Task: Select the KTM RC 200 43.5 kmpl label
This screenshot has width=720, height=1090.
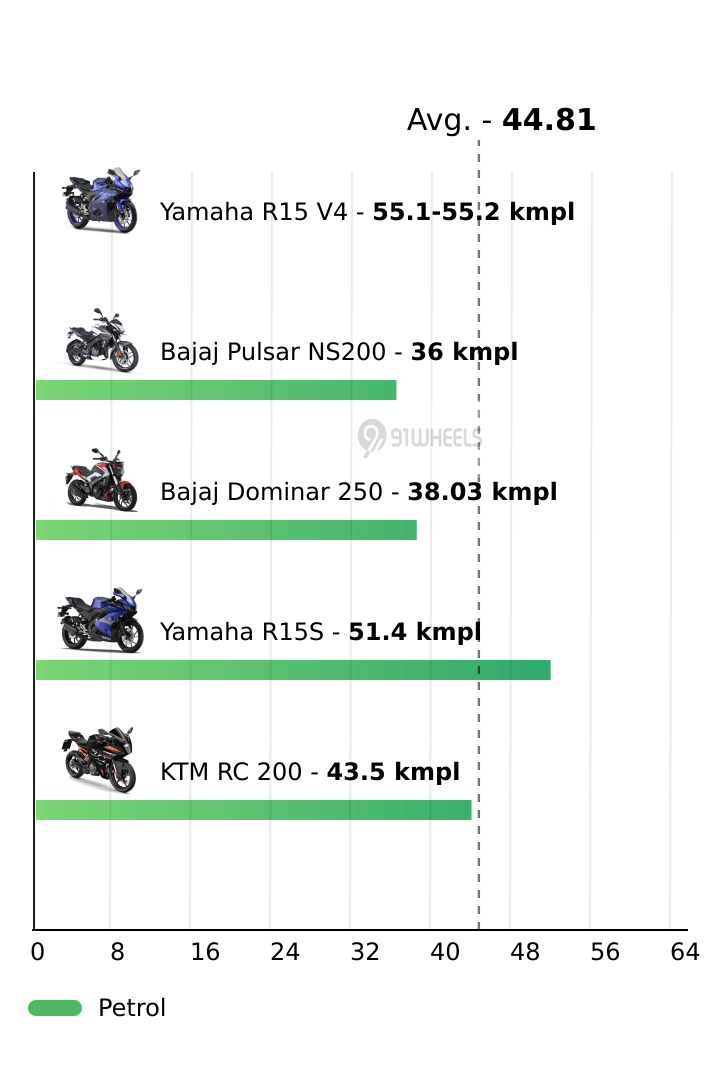Action: [x=310, y=772]
